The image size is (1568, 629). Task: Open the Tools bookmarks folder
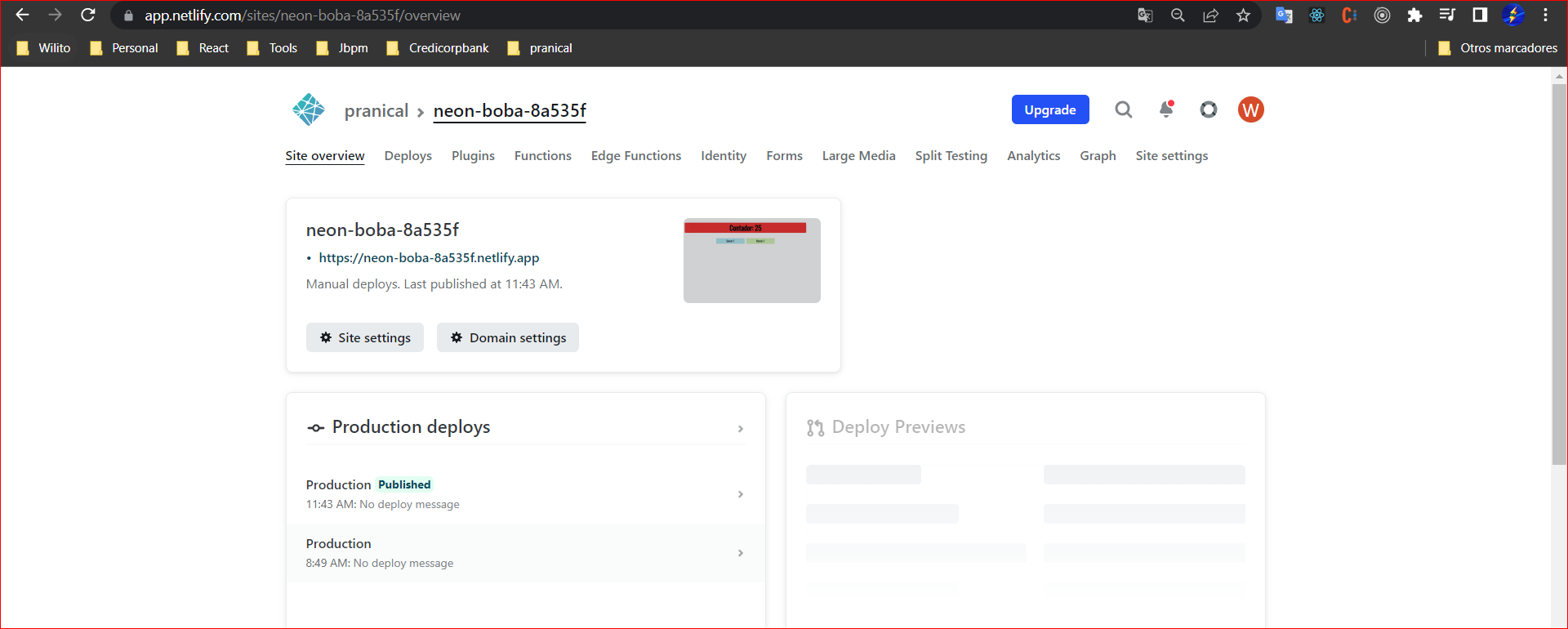tap(273, 48)
